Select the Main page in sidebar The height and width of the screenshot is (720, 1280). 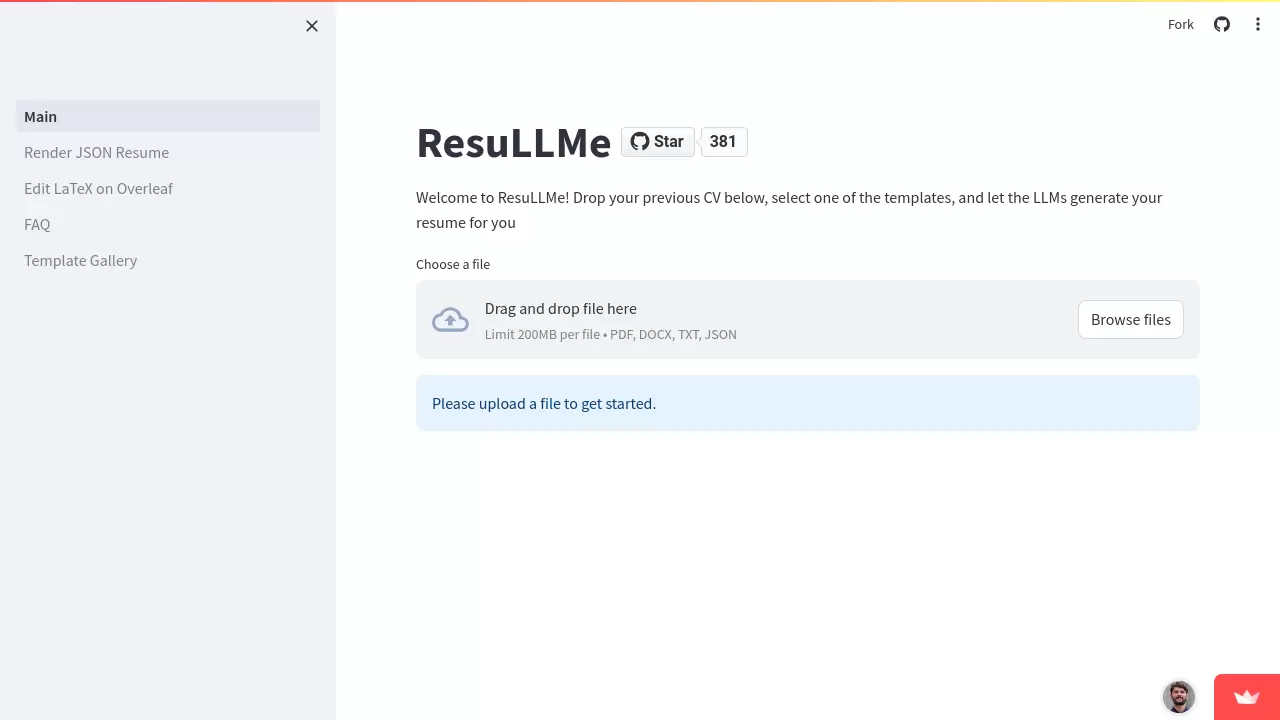point(168,116)
